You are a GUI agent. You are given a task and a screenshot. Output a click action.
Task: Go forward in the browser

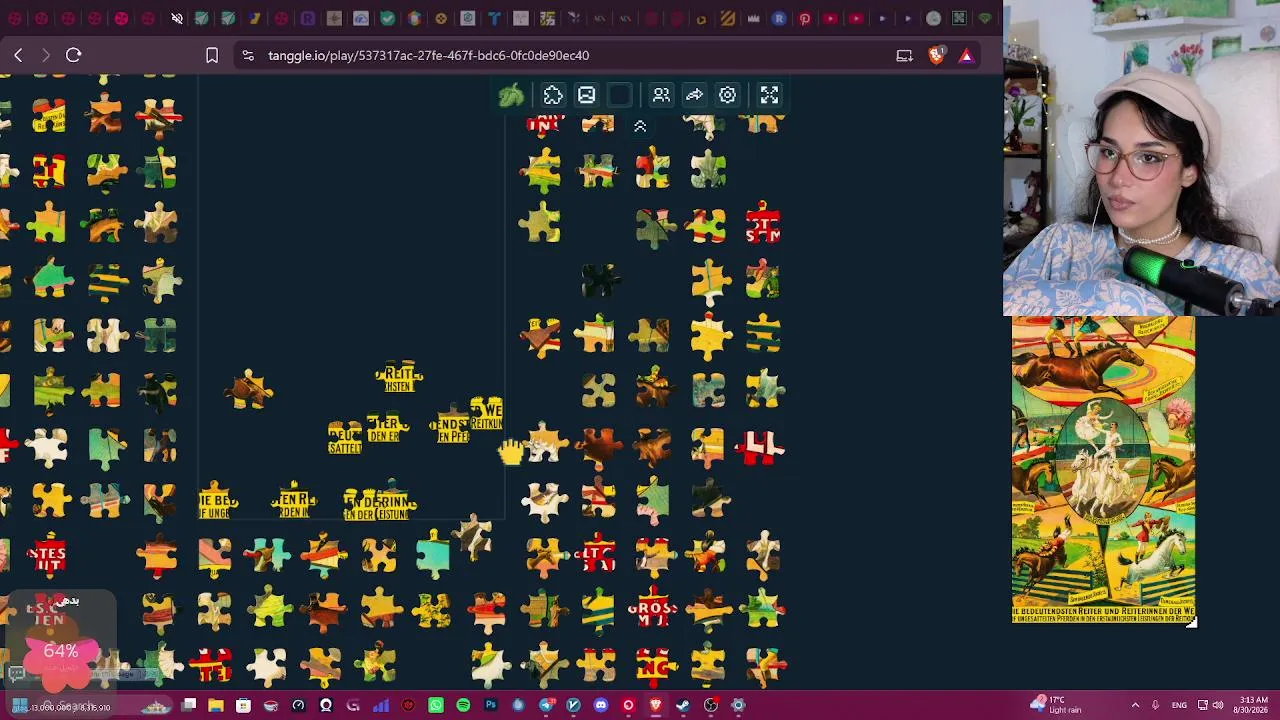pos(45,55)
